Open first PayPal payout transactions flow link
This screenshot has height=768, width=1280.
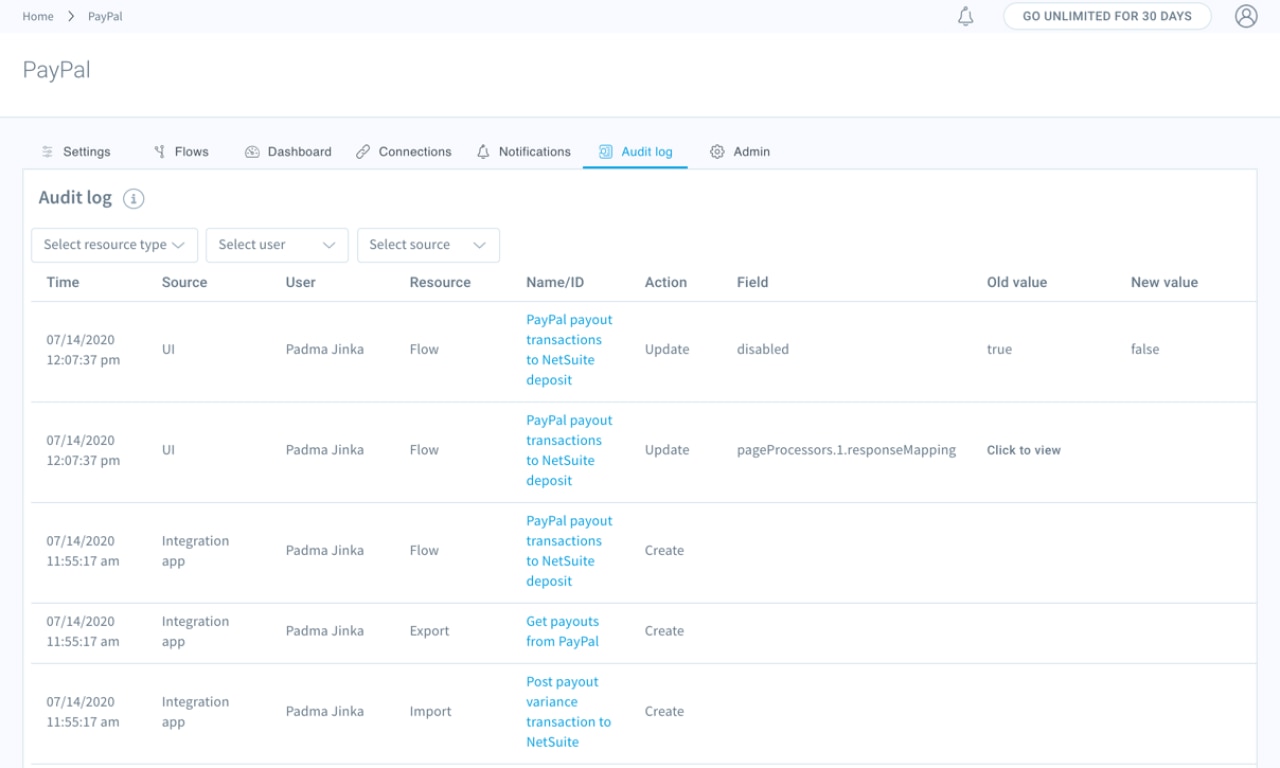[x=568, y=349]
